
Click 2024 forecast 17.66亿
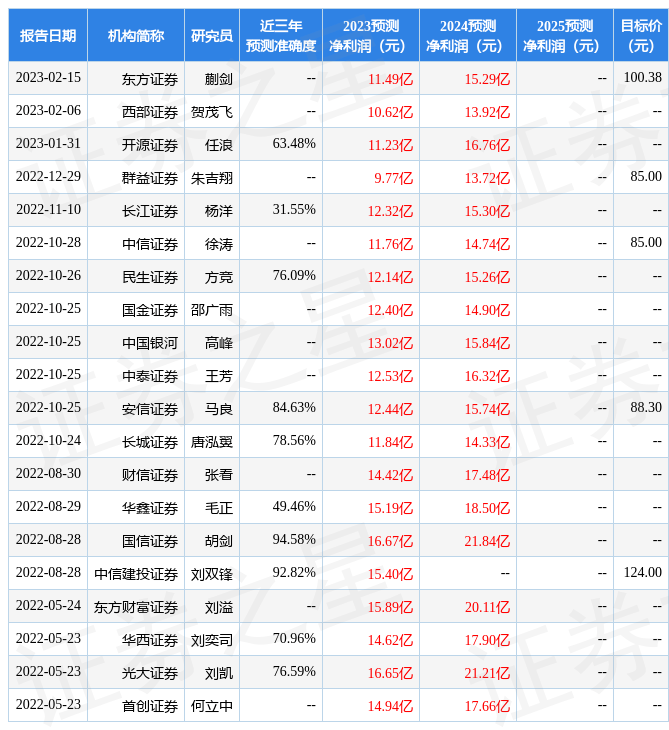pyautogui.click(x=487, y=707)
